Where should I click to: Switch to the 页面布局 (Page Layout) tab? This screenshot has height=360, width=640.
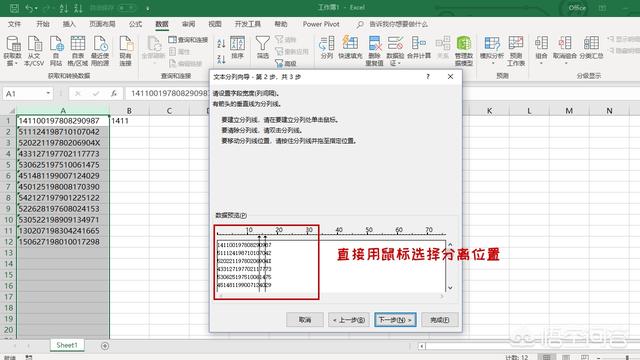[102, 24]
